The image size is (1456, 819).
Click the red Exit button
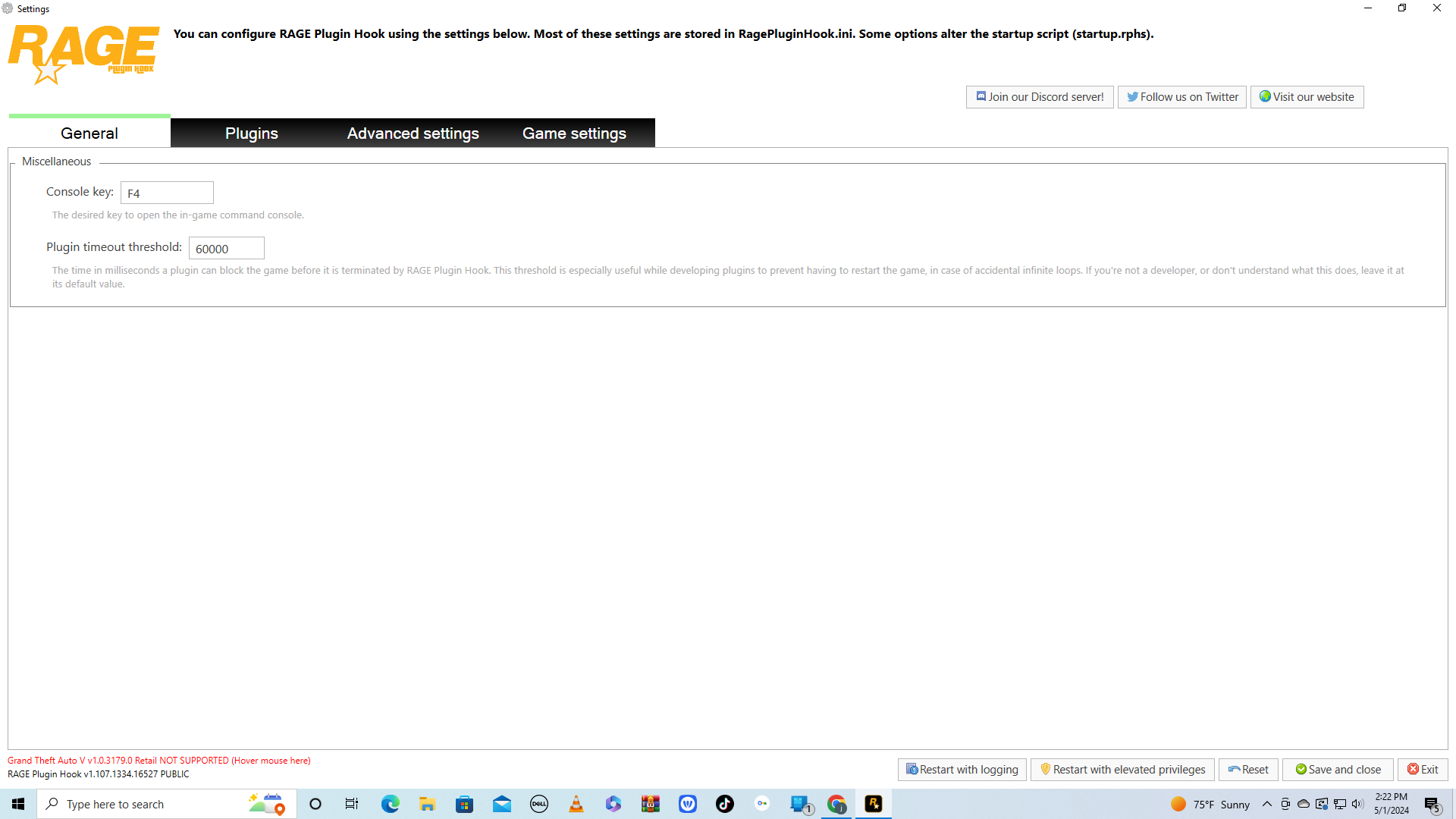(x=1422, y=770)
